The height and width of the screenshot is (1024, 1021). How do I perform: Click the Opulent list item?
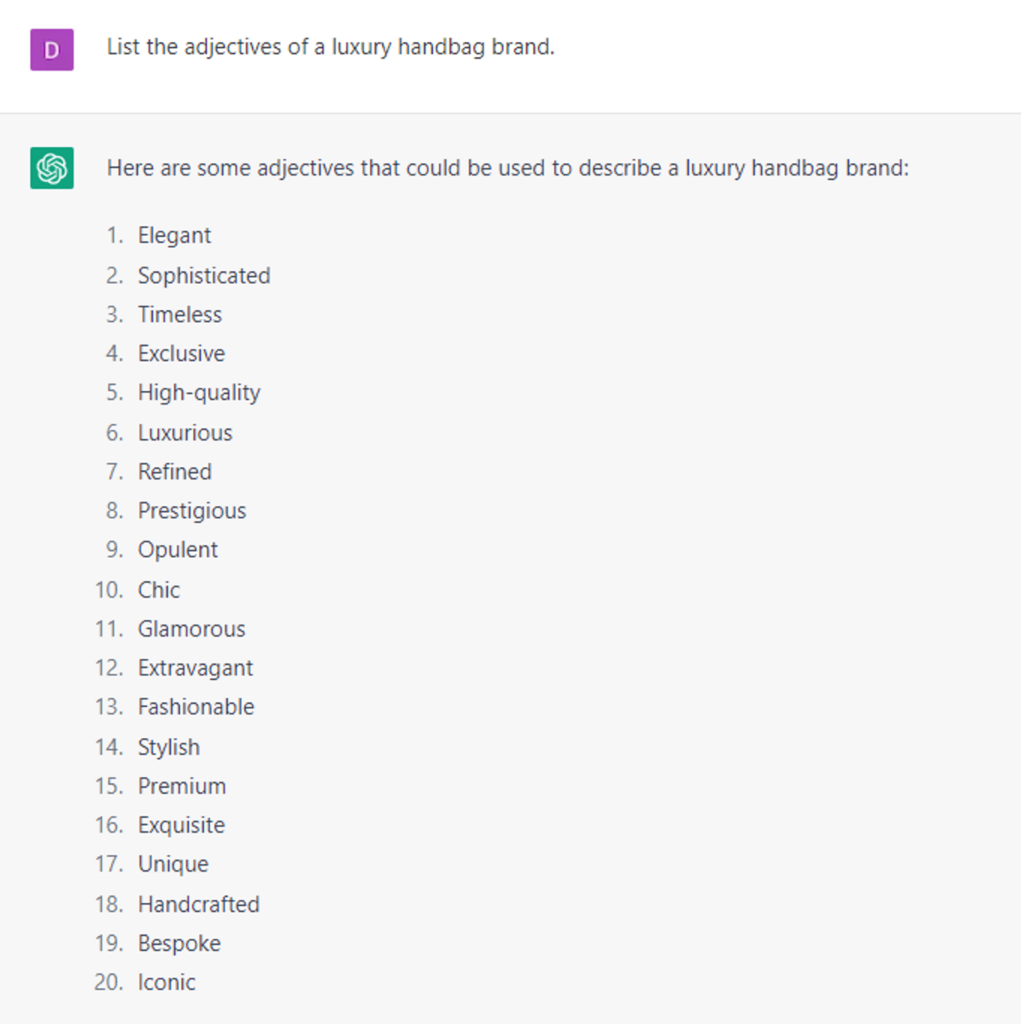click(x=178, y=550)
